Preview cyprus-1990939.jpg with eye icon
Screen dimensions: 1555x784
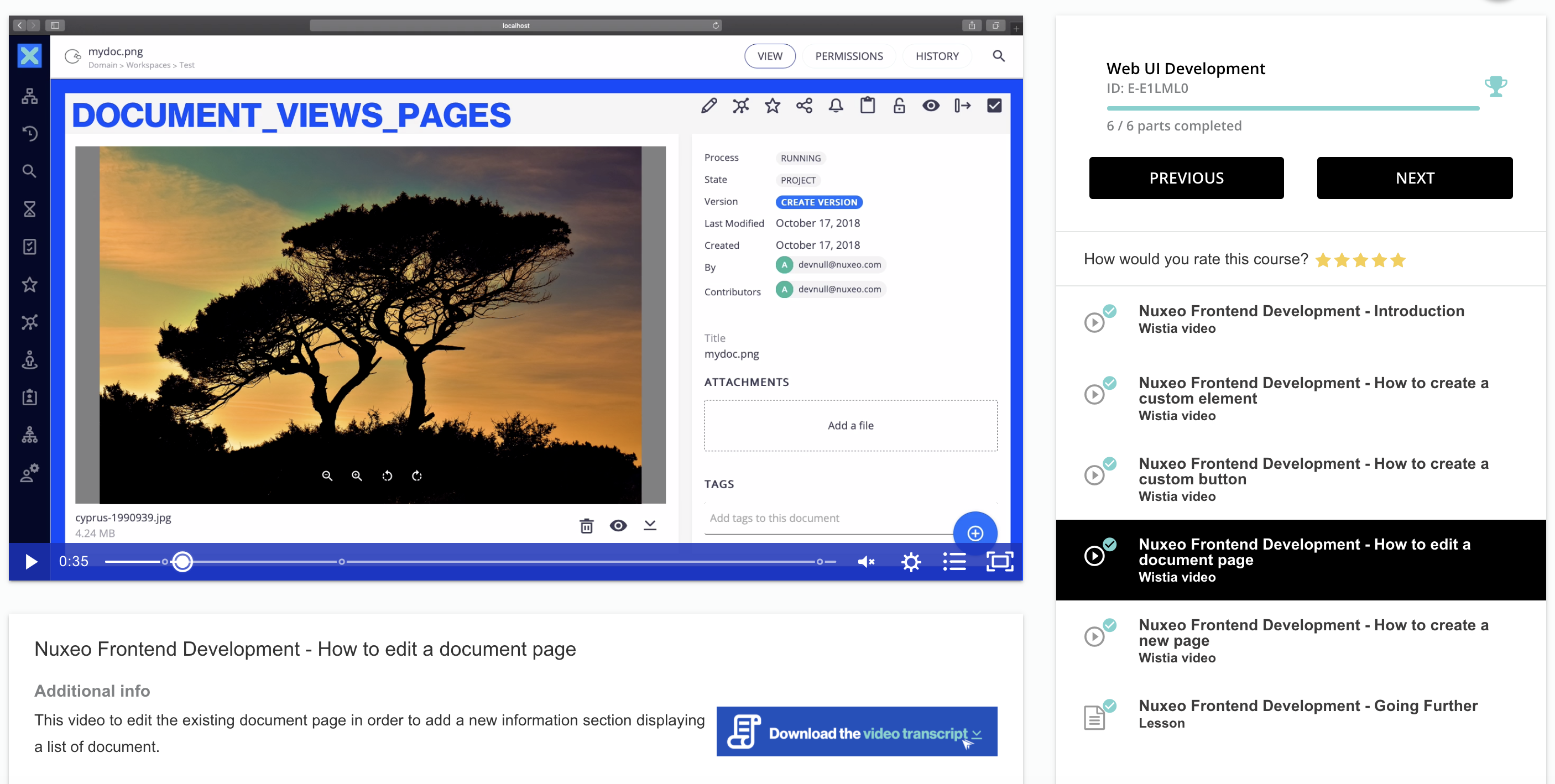tap(618, 526)
